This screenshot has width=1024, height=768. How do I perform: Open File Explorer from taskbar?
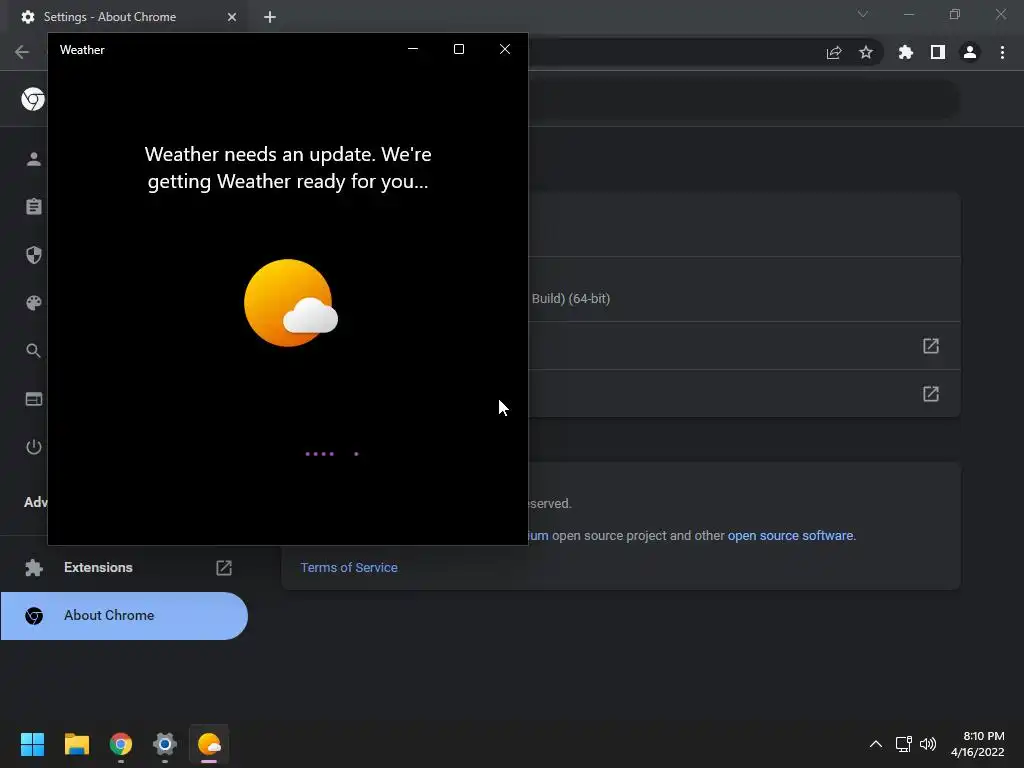pyautogui.click(x=76, y=744)
